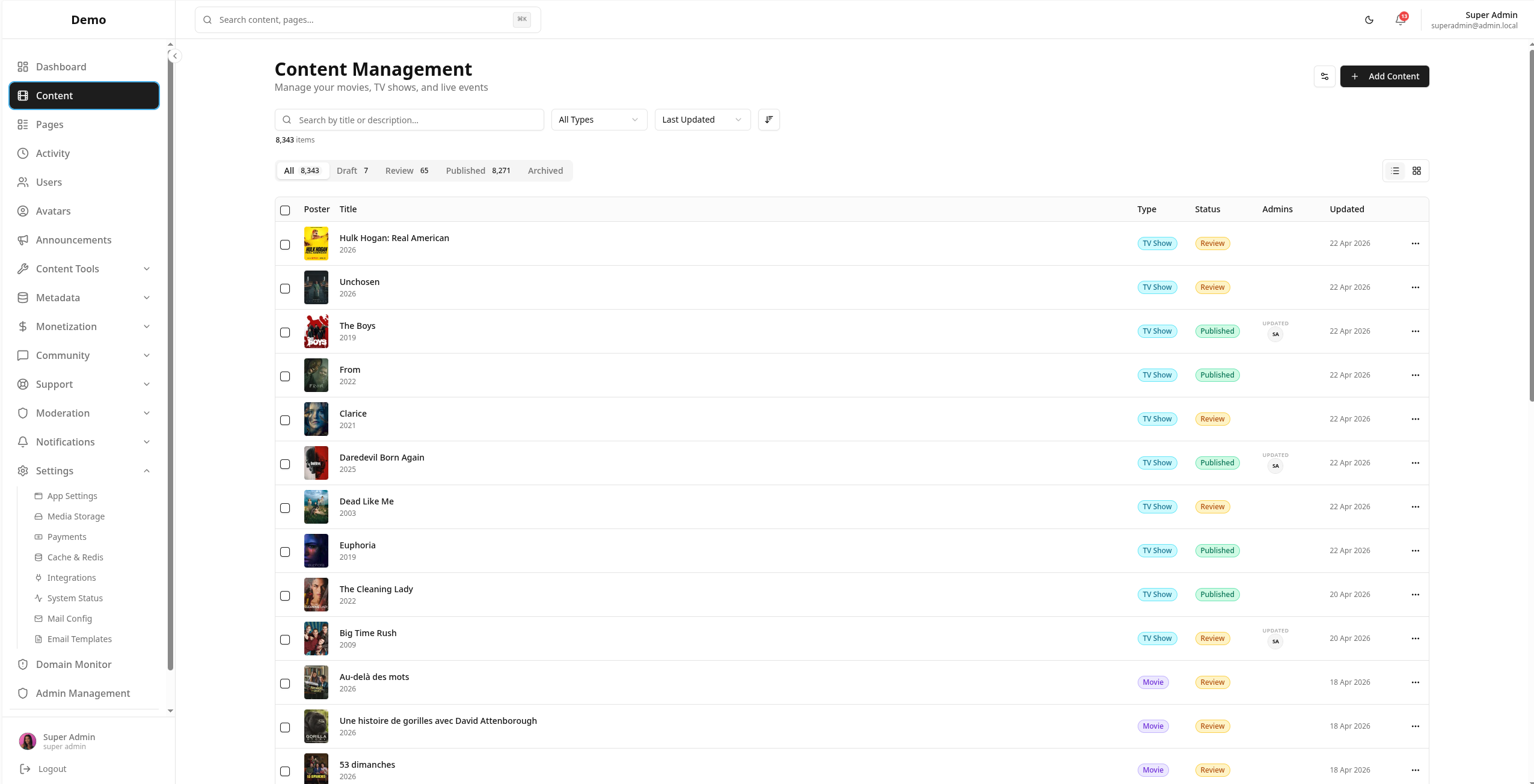Open the Archived tab
The image size is (1534, 784).
tap(545, 171)
